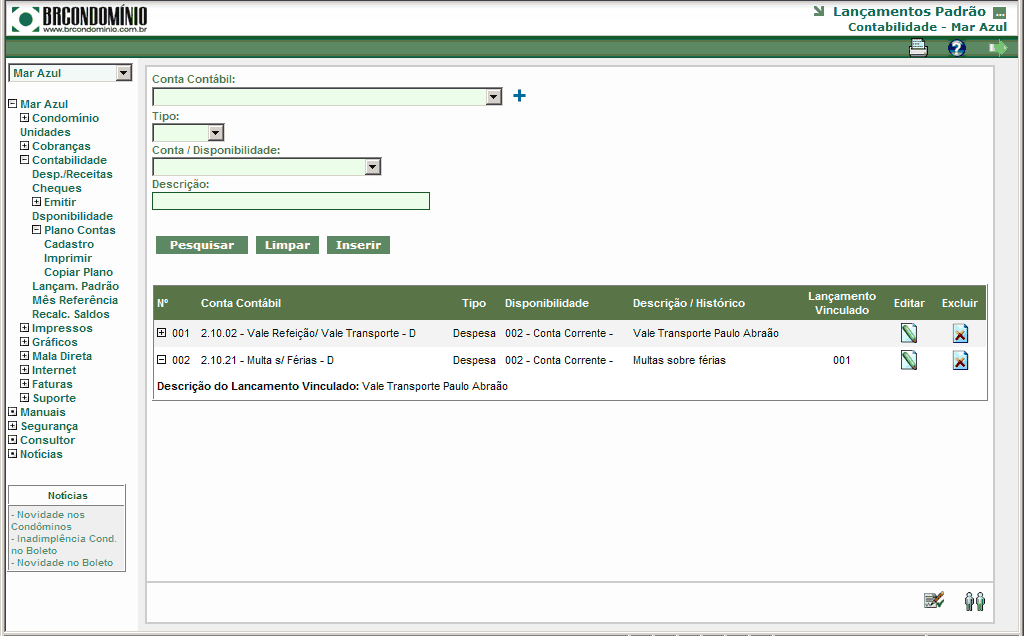The width and height of the screenshot is (1024, 636).
Task: Open Mês Referência in the sidebar
Action: (75, 300)
